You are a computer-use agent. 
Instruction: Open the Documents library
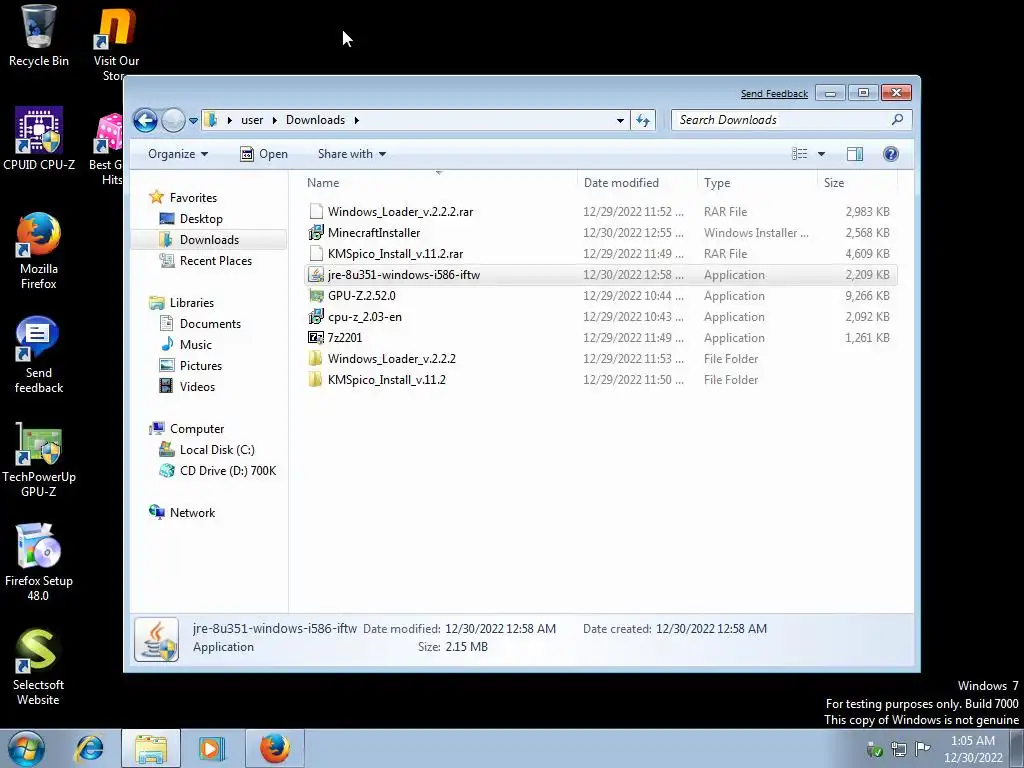(210, 324)
